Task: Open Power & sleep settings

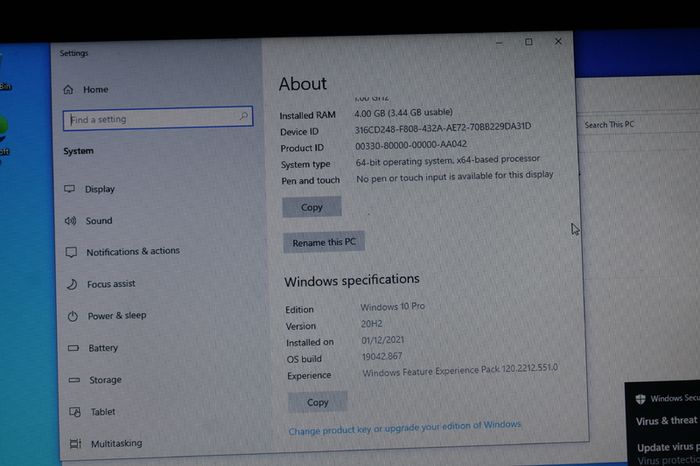Action: [x=117, y=316]
